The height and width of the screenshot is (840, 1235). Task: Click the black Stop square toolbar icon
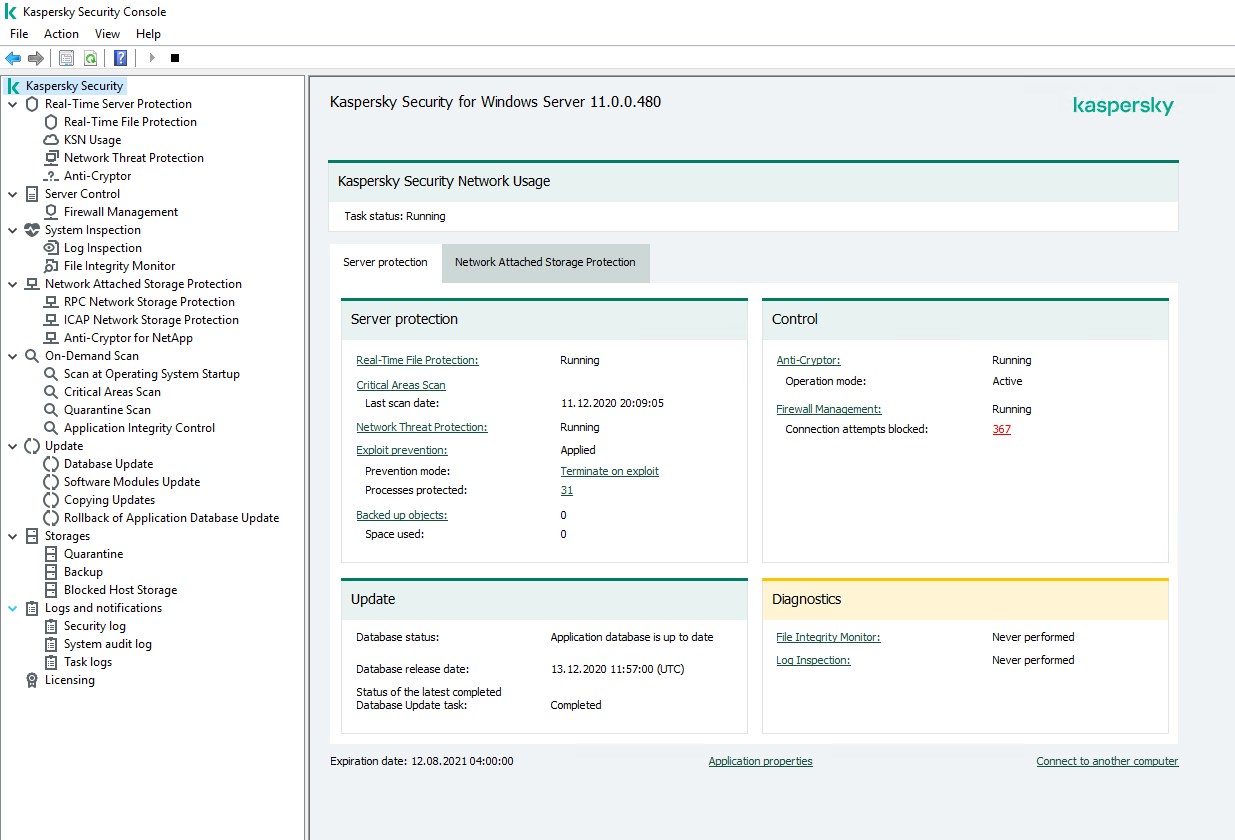175,58
